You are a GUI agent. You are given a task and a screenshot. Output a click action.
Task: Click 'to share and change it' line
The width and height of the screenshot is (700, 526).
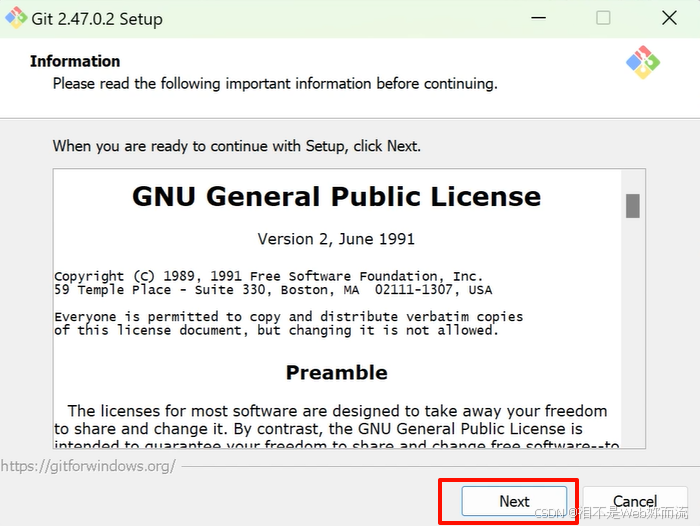(318, 429)
